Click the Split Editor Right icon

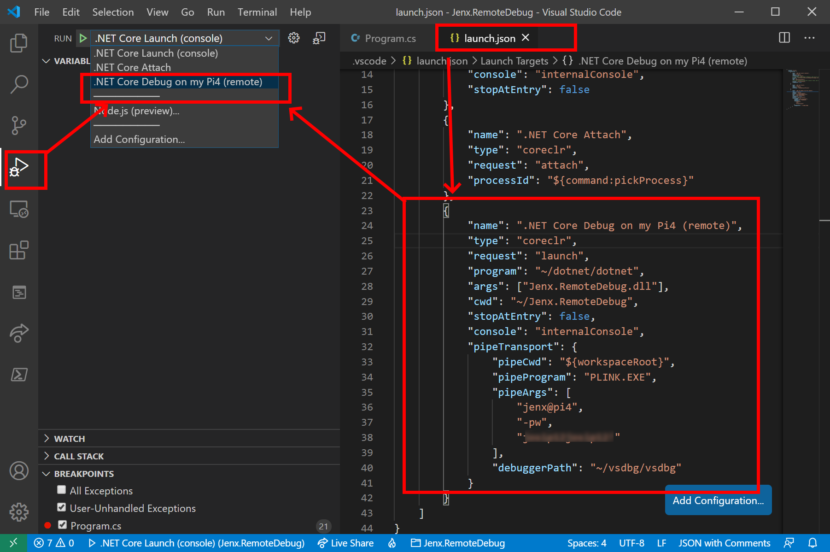coord(784,38)
